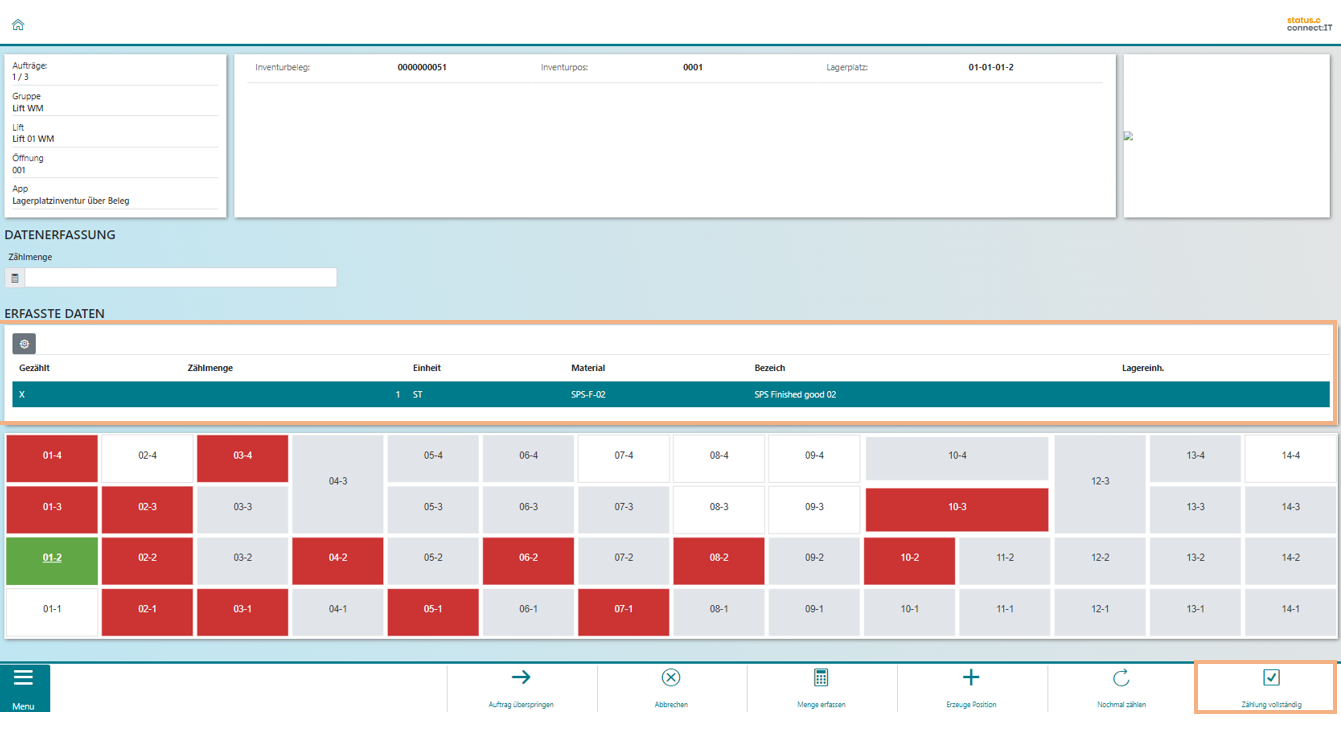Viewport: 1341px width, 735px height.
Task: Click the home icon at top left
Action: [x=17, y=25]
